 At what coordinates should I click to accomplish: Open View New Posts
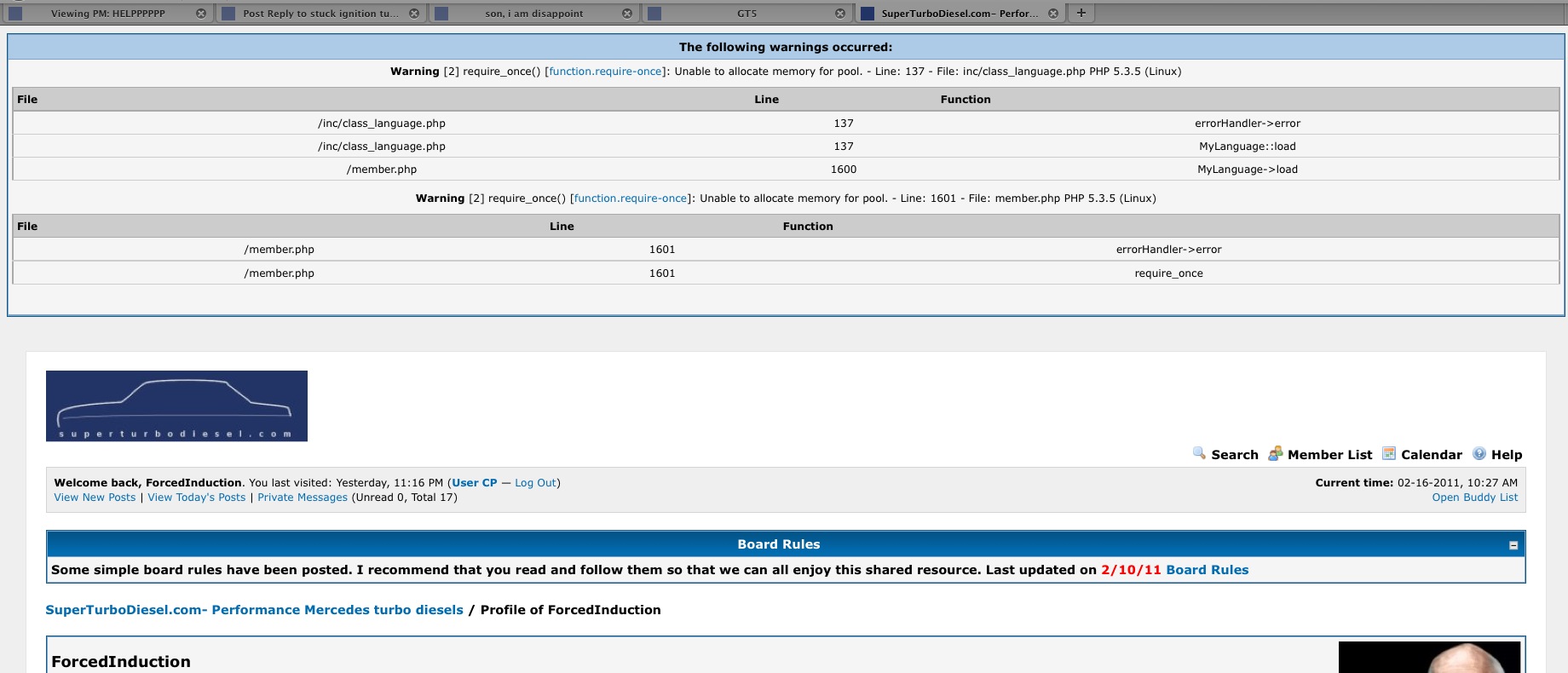[95, 498]
